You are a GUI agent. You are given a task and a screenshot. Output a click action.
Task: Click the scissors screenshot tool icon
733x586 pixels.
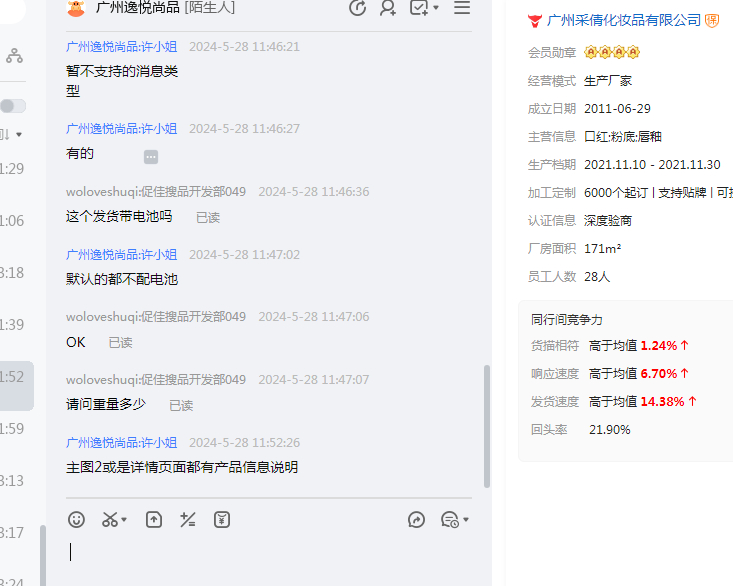pos(110,519)
